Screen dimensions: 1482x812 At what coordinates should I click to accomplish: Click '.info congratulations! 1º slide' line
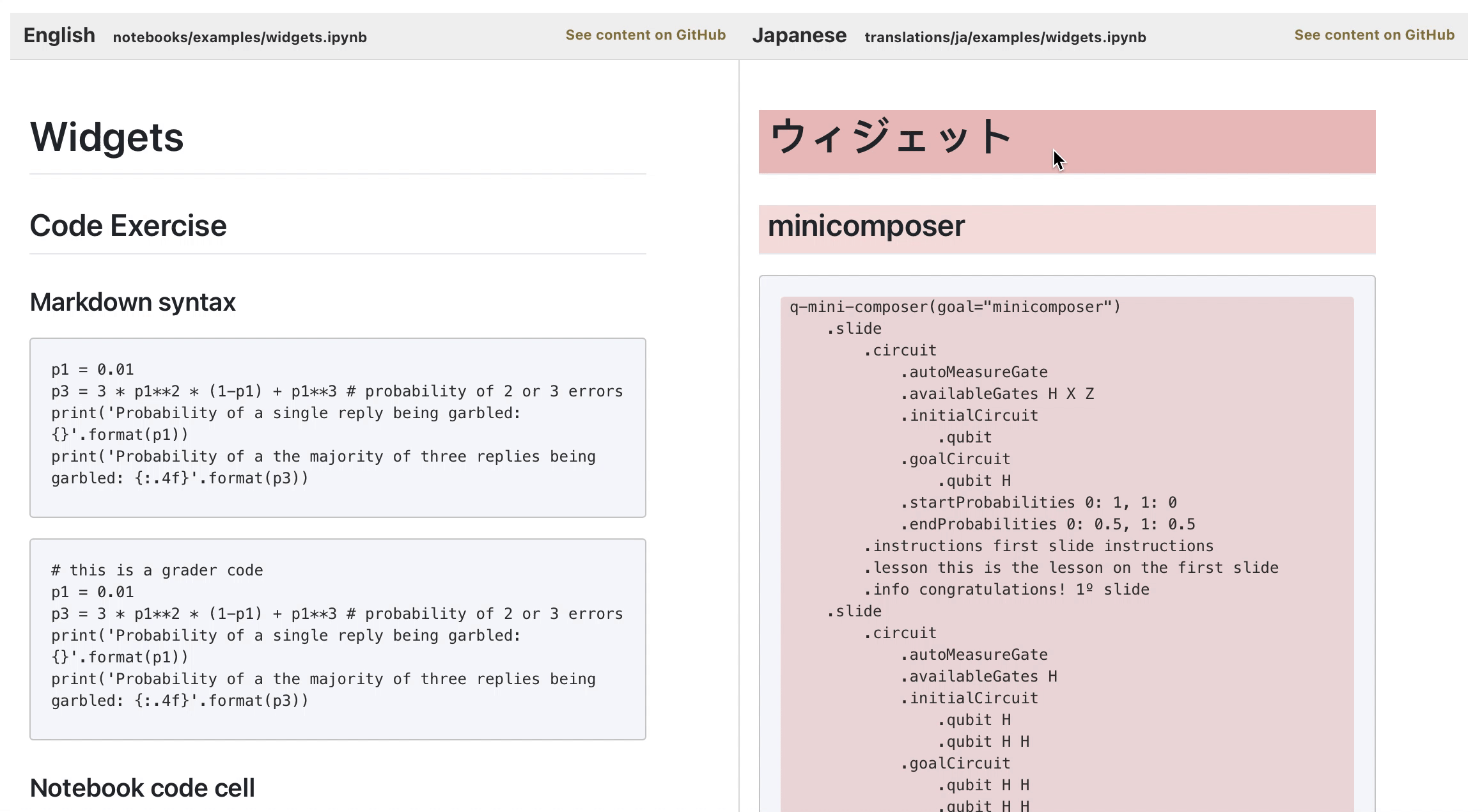pyautogui.click(x=1006, y=589)
